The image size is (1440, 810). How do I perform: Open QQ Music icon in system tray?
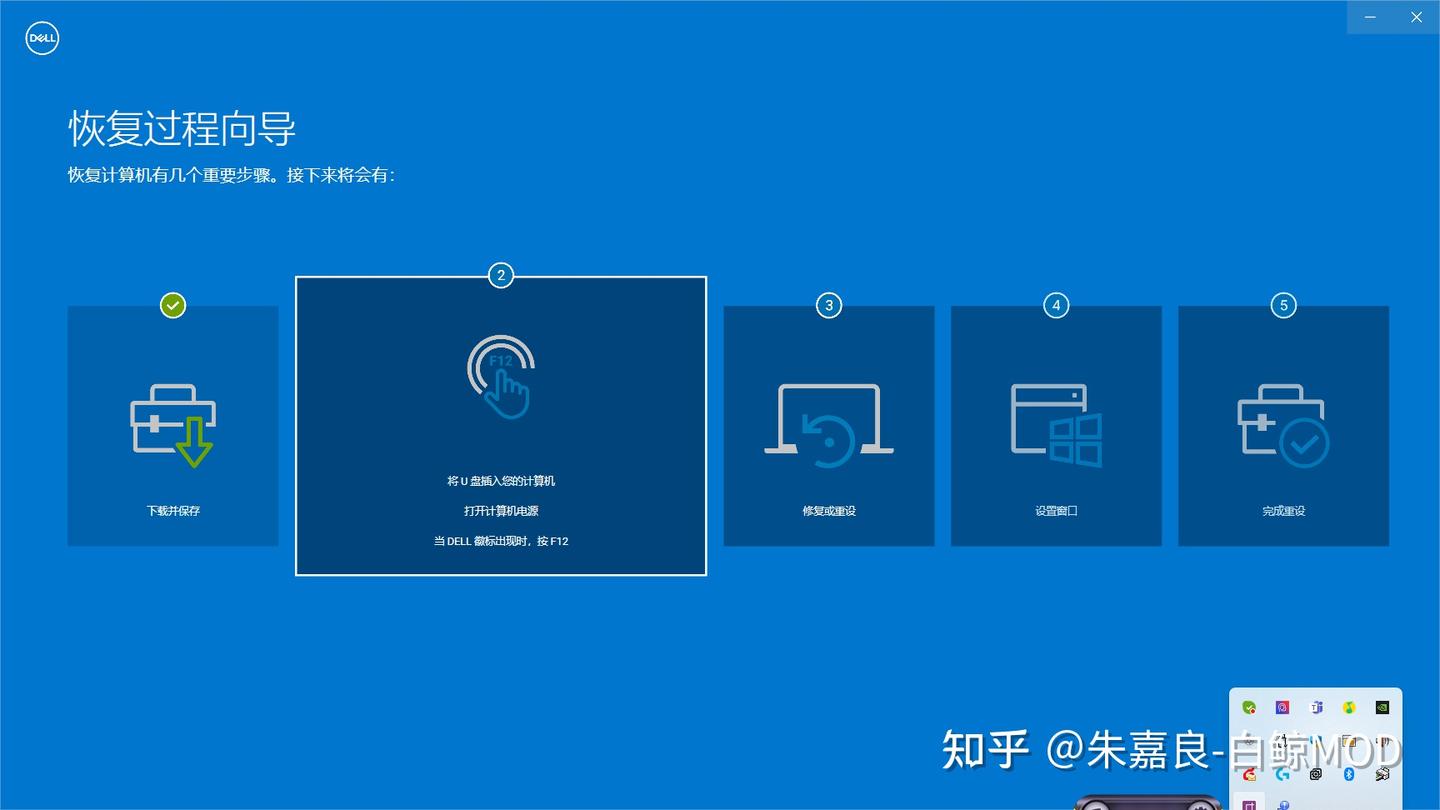(x=1349, y=708)
